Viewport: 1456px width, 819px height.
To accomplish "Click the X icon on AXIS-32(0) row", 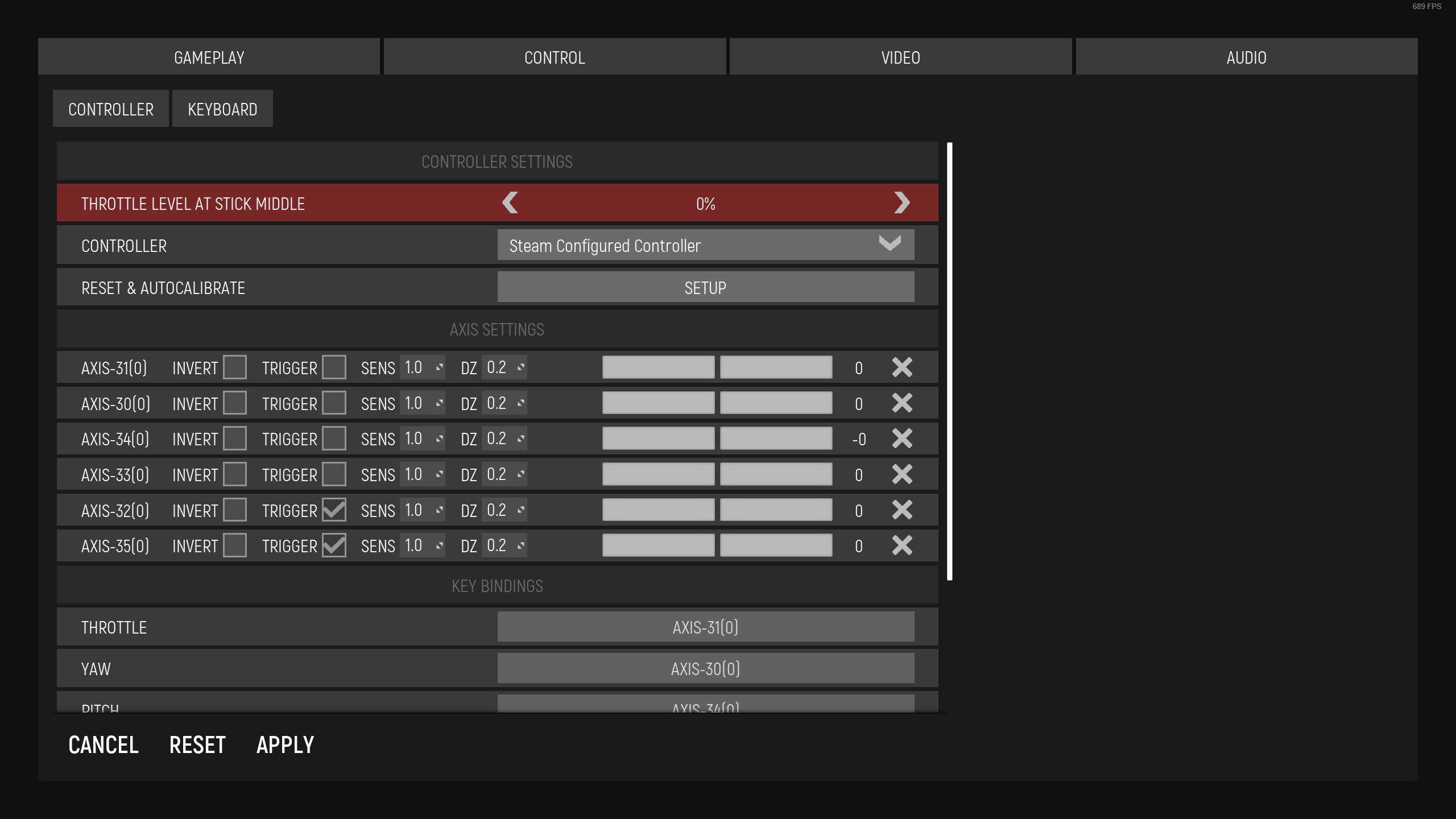I will [902, 510].
